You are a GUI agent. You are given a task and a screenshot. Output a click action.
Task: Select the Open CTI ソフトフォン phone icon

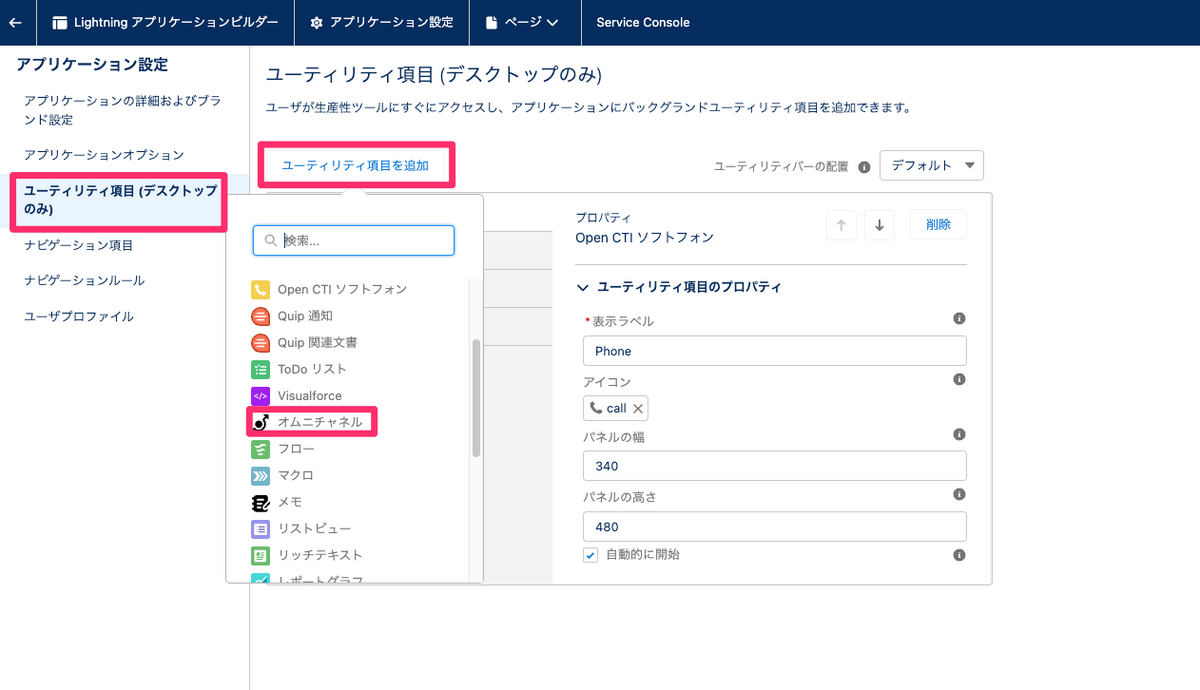(260, 290)
